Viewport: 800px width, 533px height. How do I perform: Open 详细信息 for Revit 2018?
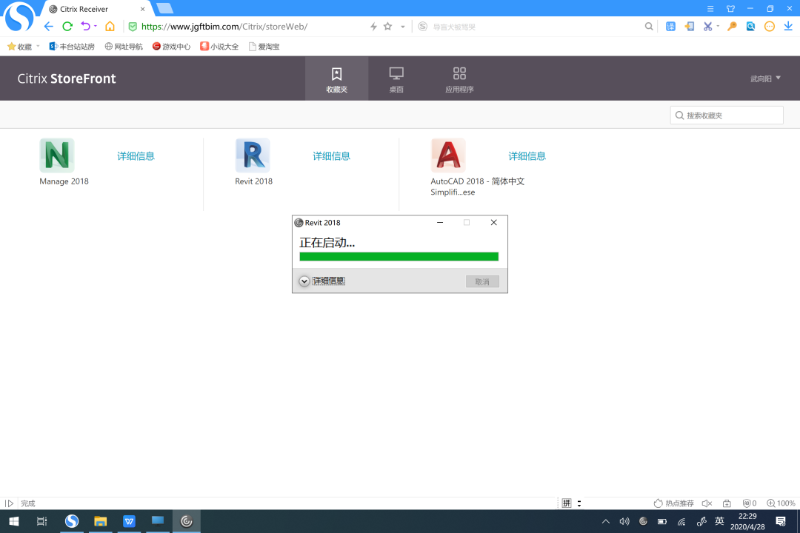(x=332, y=156)
